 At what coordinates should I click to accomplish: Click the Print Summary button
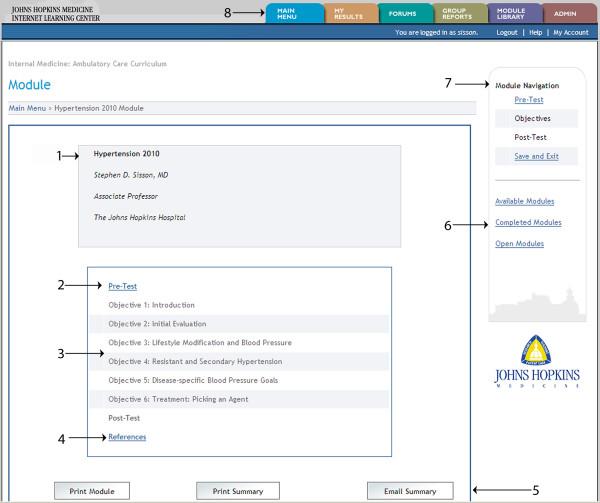coord(238,491)
